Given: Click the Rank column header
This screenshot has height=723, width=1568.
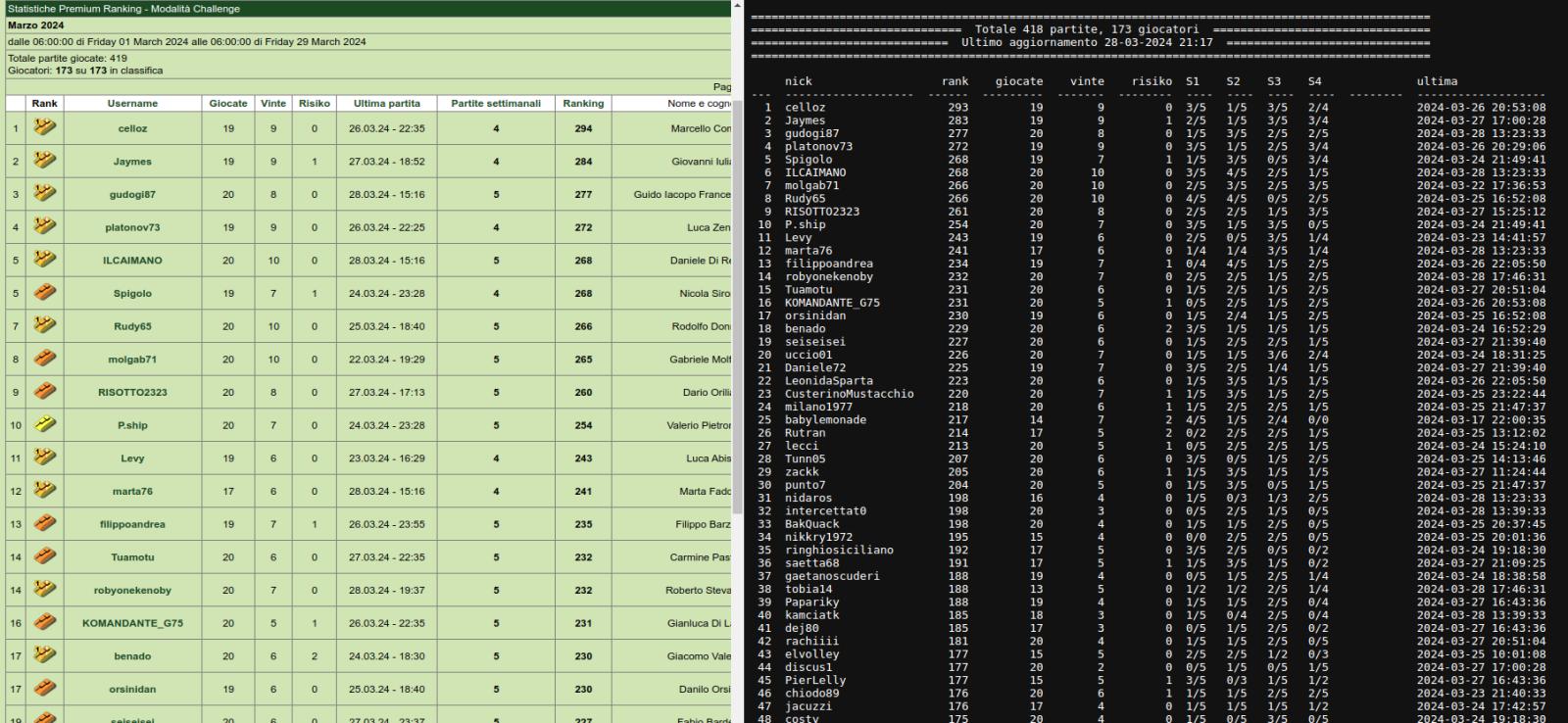Looking at the screenshot, I should pyautogui.click(x=44, y=103).
